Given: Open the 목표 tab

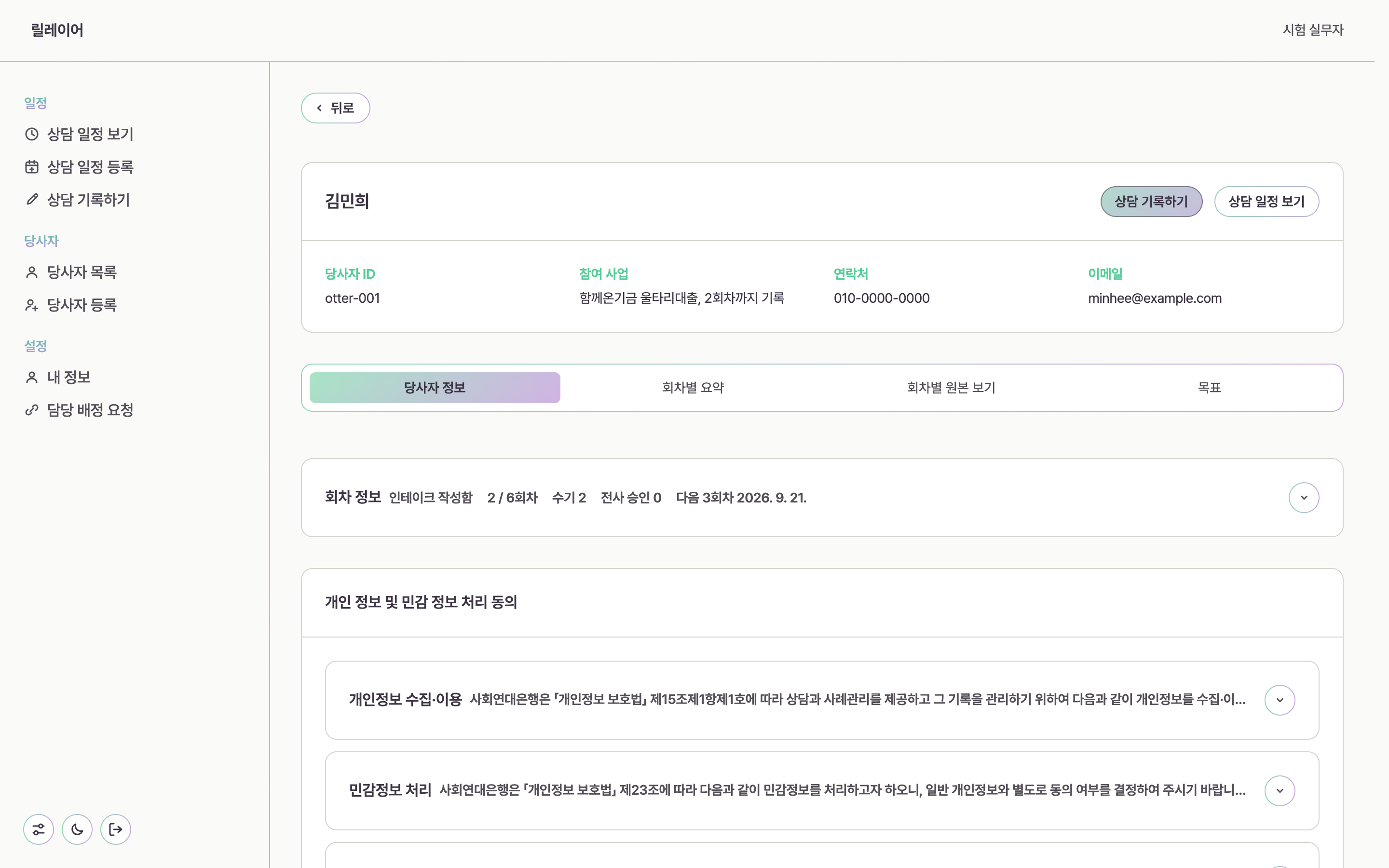Looking at the screenshot, I should click(1210, 388).
